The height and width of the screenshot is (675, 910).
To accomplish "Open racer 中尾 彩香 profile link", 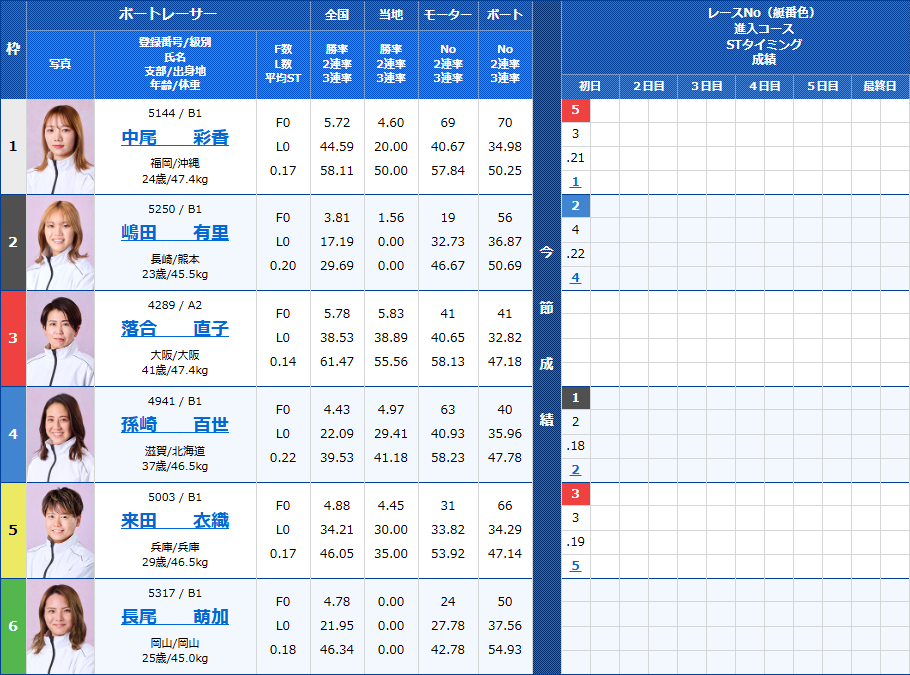I will pyautogui.click(x=175, y=137).
